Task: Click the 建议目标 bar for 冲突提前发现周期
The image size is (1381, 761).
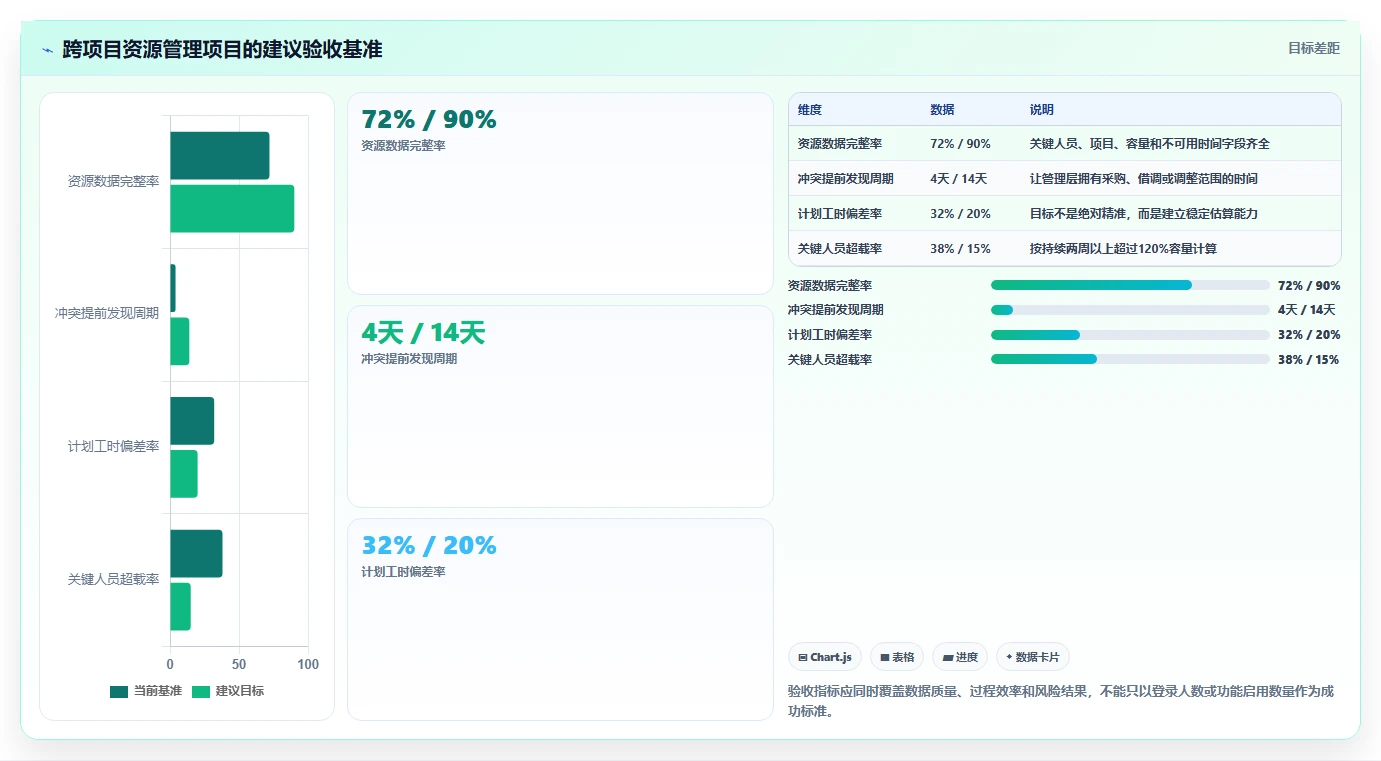Action: [x=180, y=341]
